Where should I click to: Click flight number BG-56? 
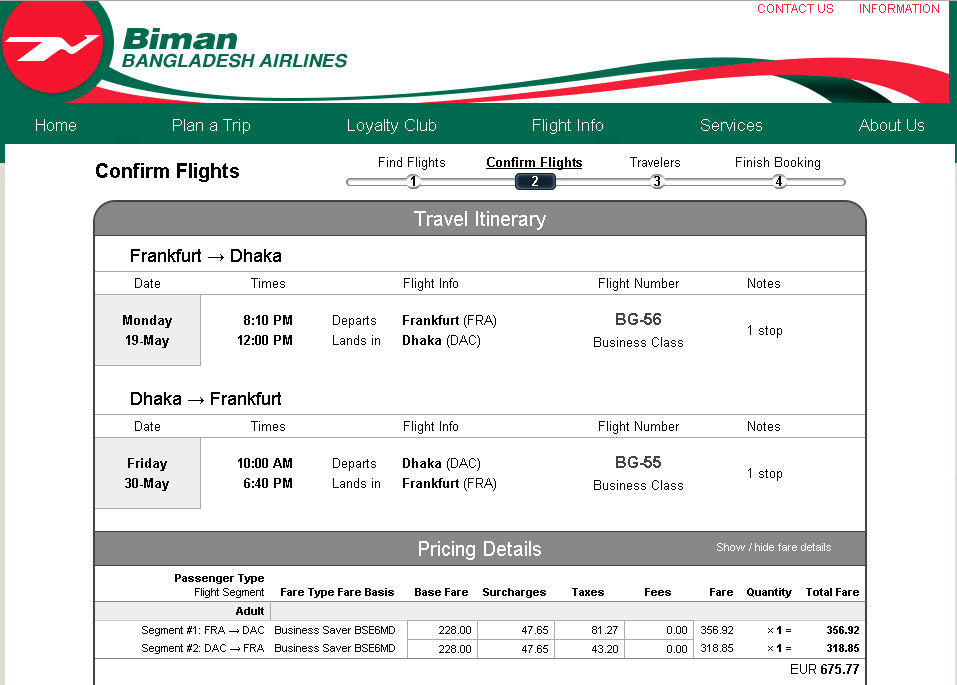pyautogui.click(x=638, y=319)
